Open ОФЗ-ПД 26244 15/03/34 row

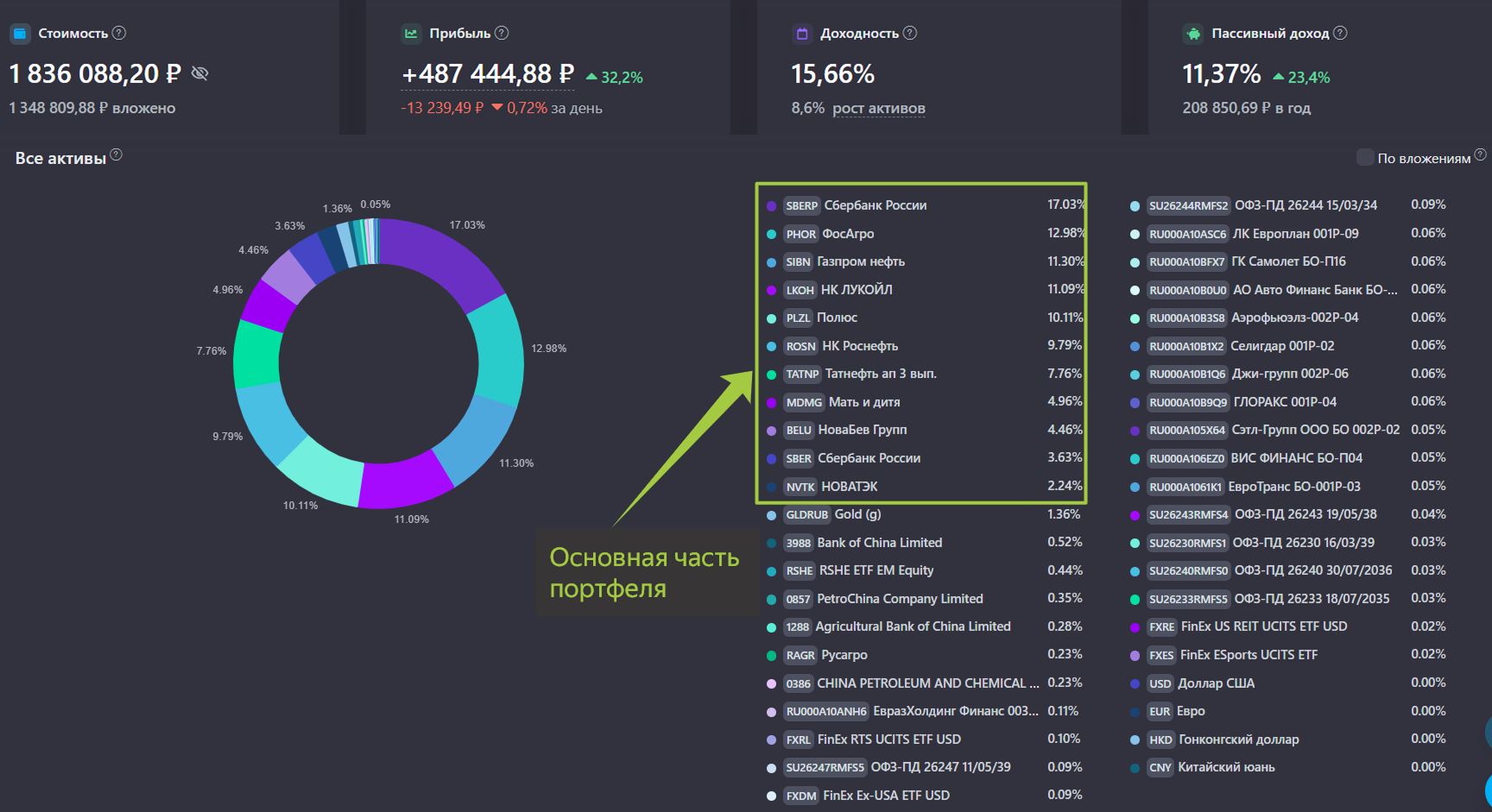1287,205
